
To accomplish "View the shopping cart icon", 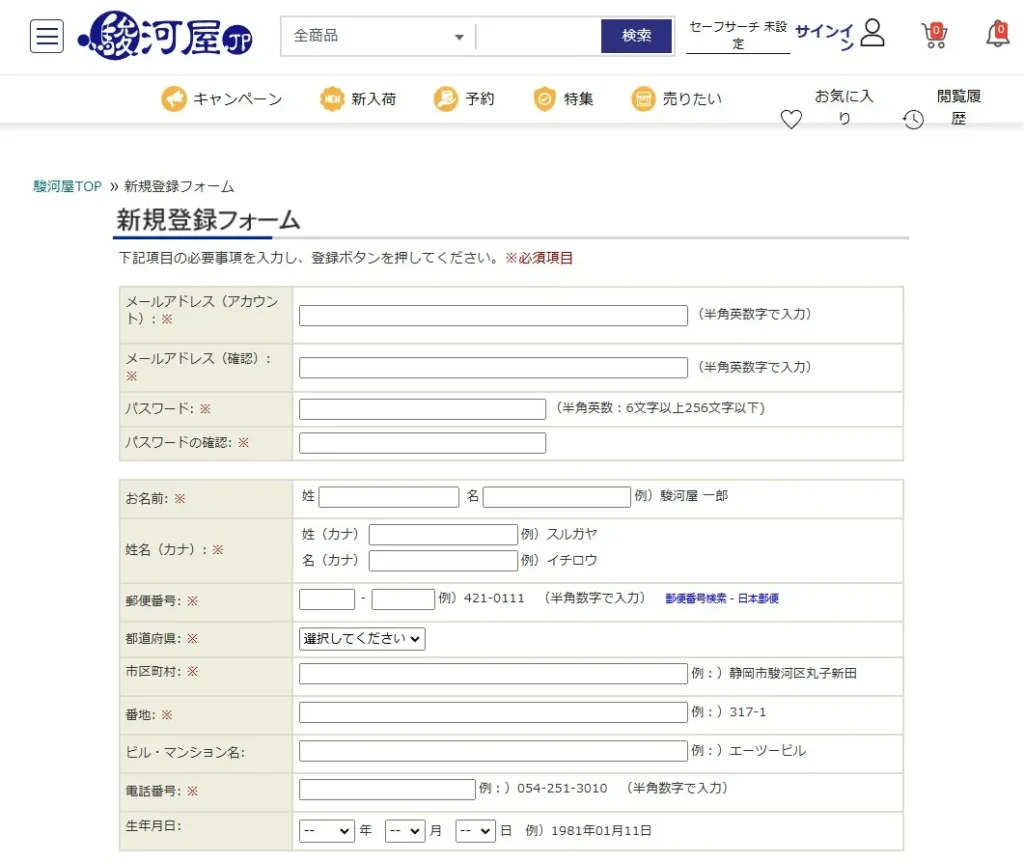I will pyautogui.click(x=933, y=34).
